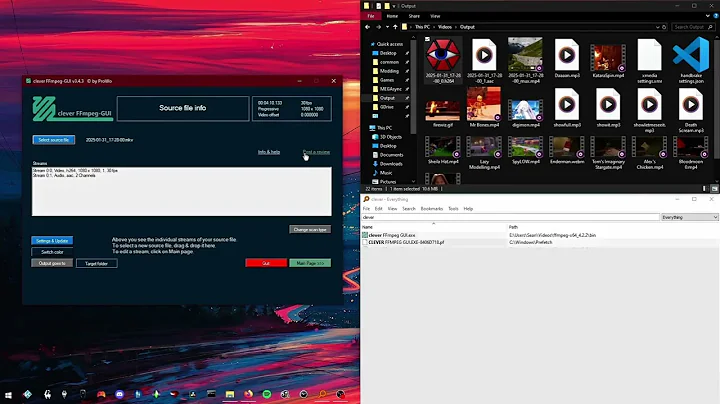Image resolution: width=720 pixels, height=404 pixels.
Task: Select the Stream 0:1 audio stream row
Action: 64,175
